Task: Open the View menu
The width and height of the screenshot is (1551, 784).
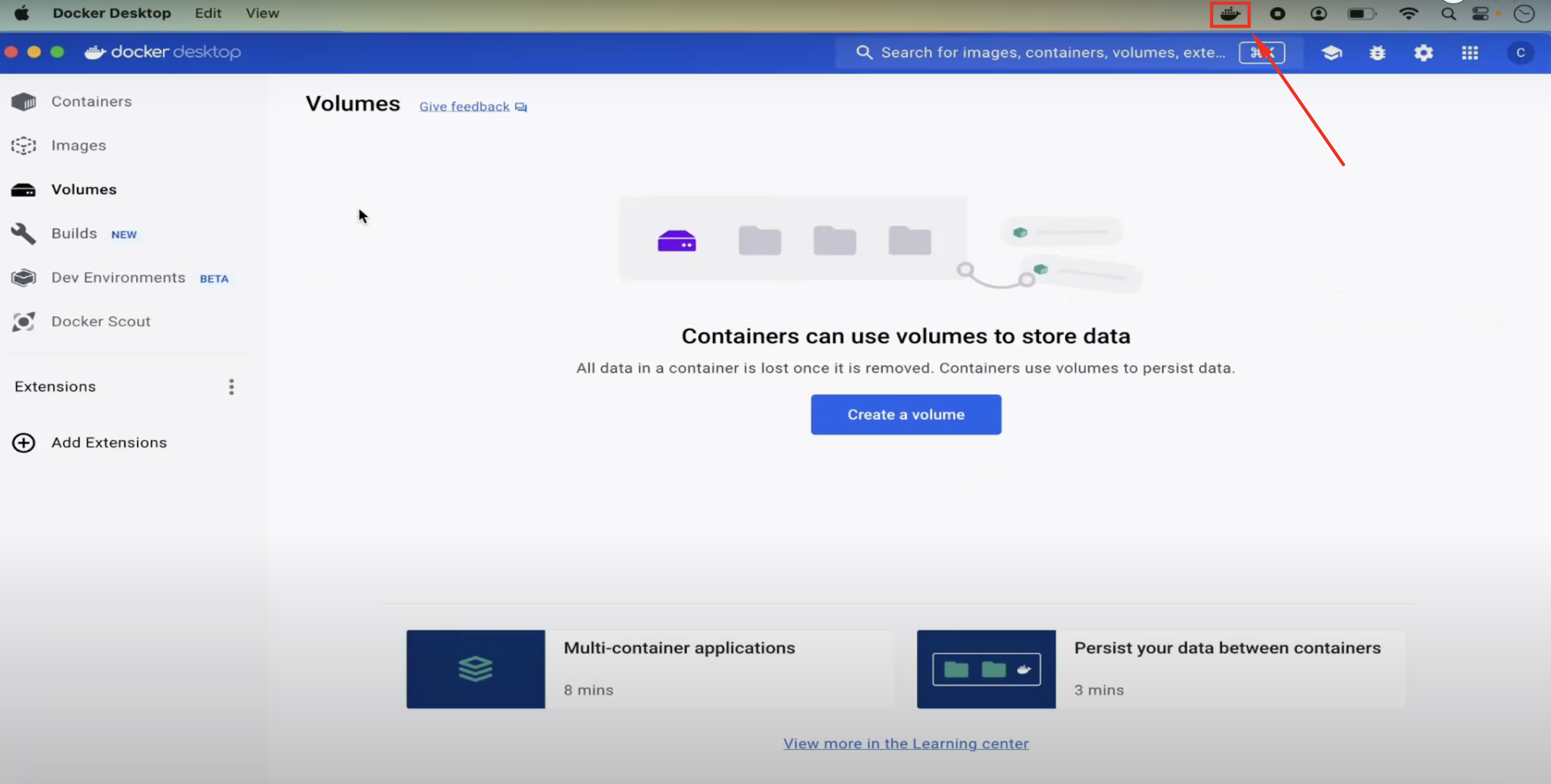Action: tap(262, 13)
